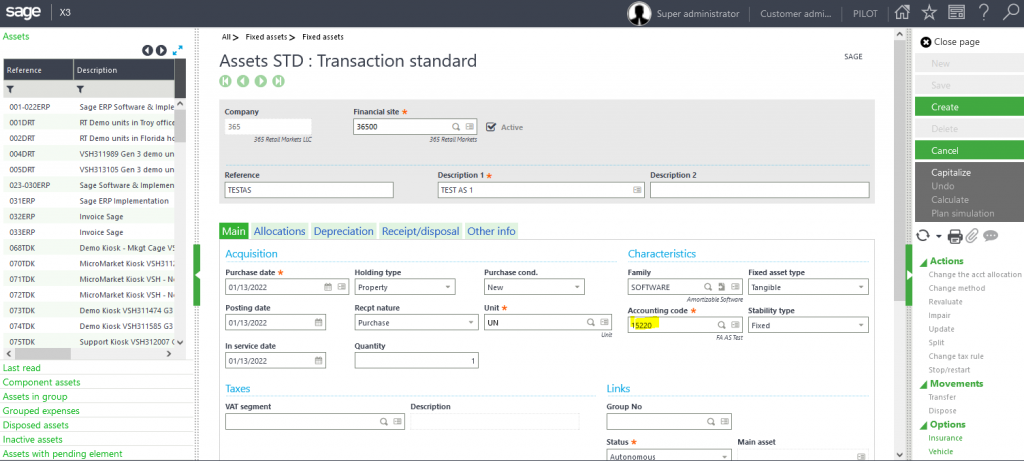Viewport: 1024px width, 461px height.
Task: Open the Purchase date calendar picker
Action: [x=328, y=287]
